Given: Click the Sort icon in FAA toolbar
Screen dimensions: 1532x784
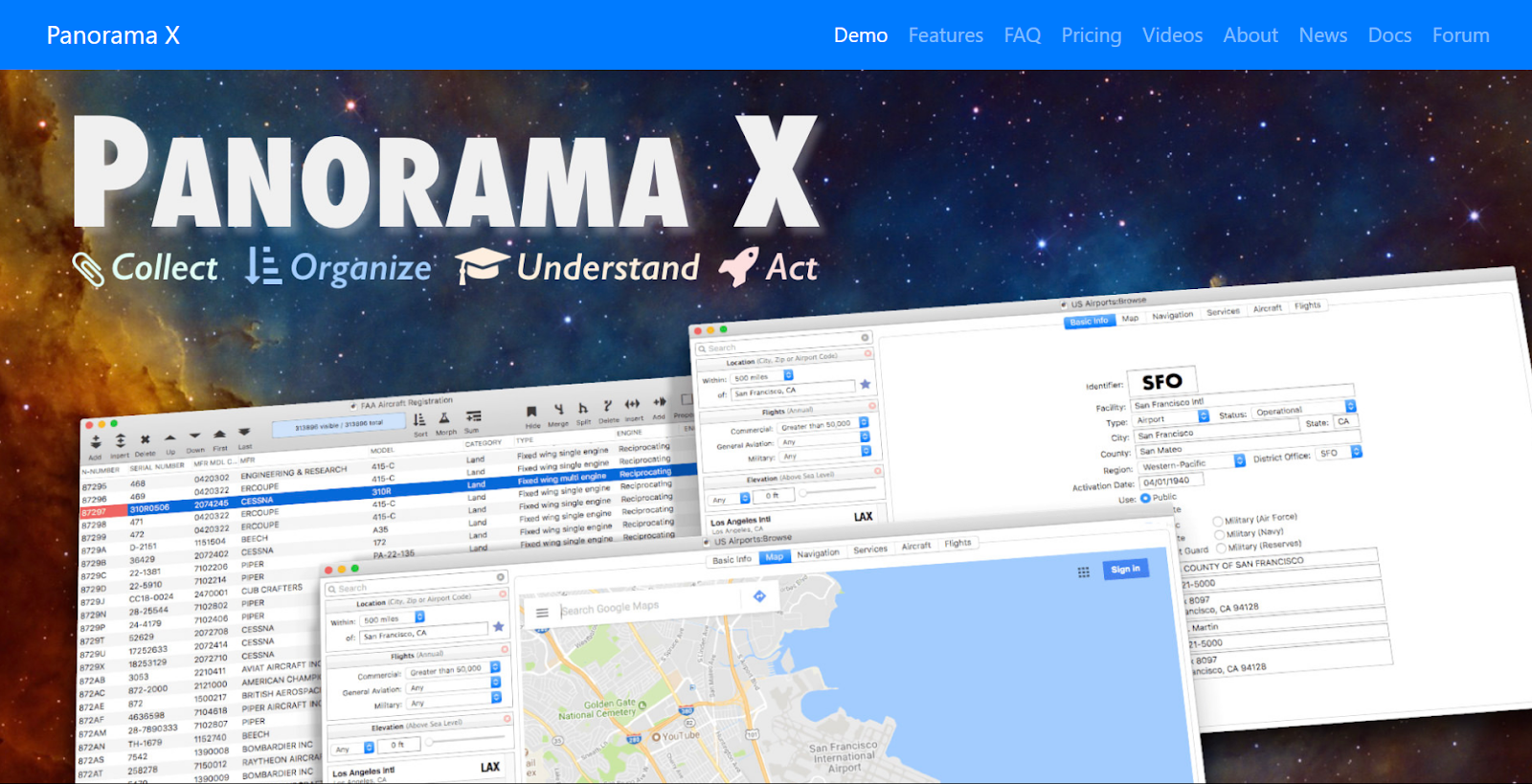Looking at the screenshot, I should click(419, 420).
